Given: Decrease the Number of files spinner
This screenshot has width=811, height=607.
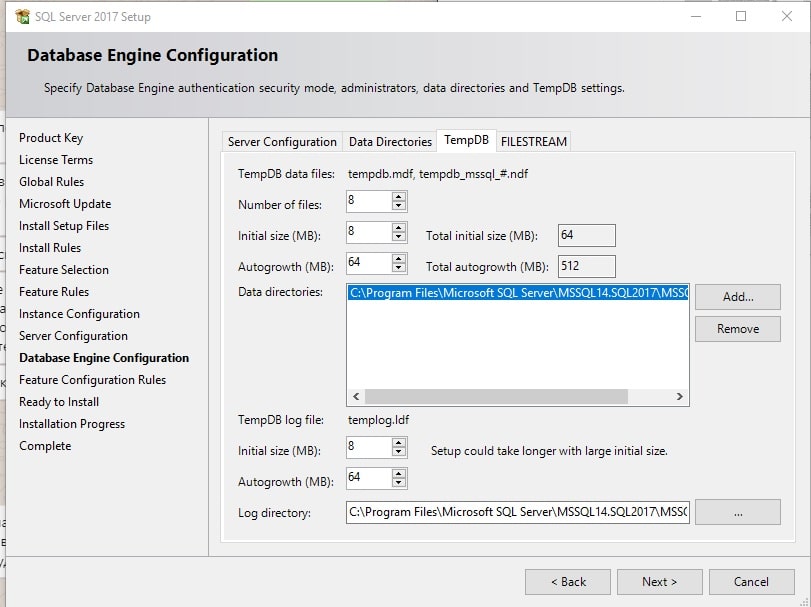Looking at the screenshot, I should click(x=399, y=207).
